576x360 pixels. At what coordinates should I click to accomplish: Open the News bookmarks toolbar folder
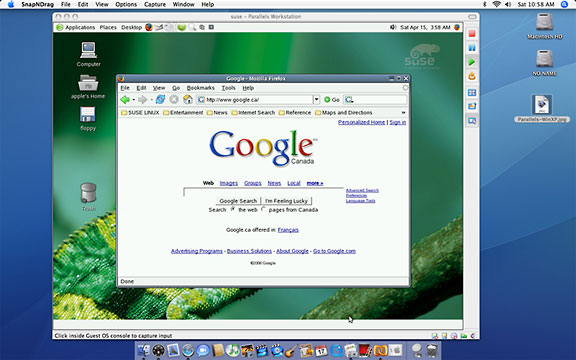[x=217, y=112]
